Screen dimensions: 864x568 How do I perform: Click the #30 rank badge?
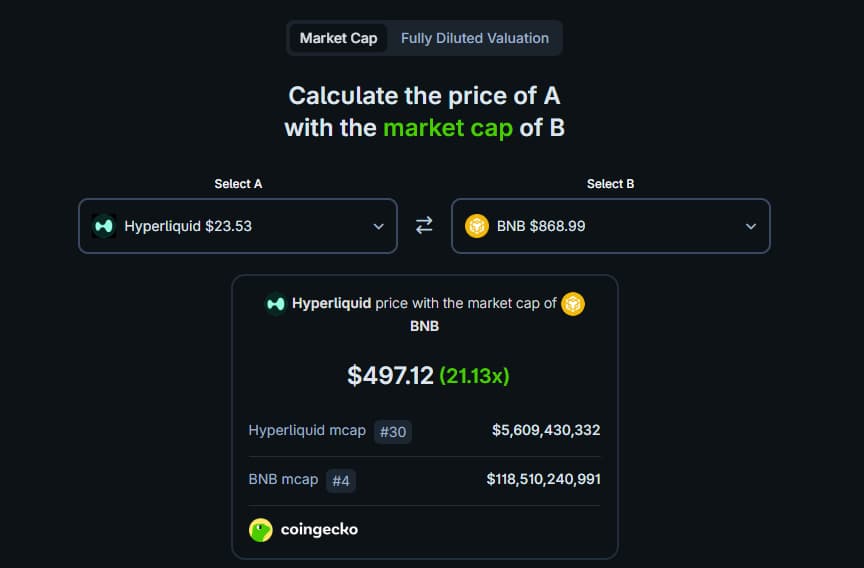click(x=392, y=432)
